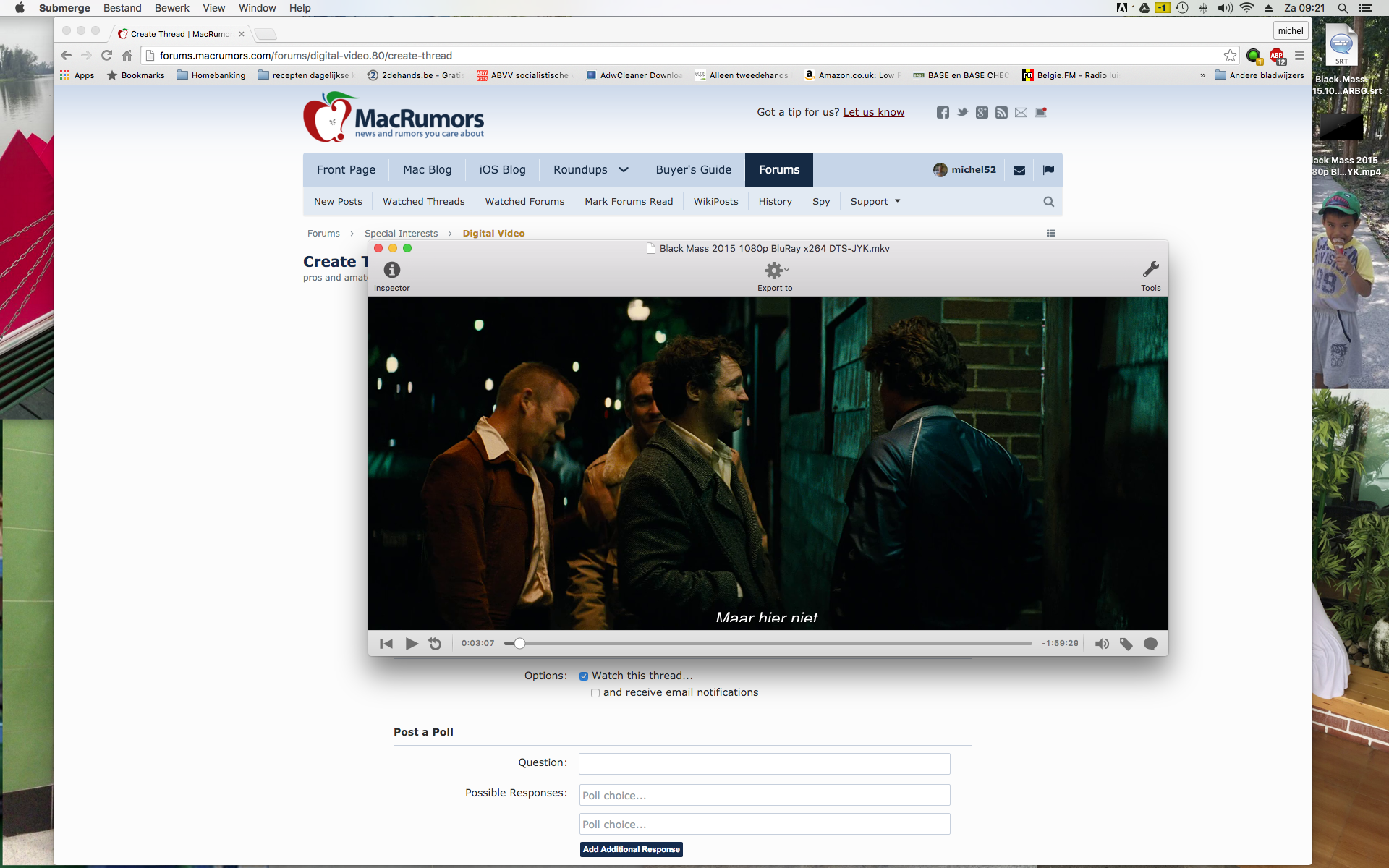1389x868 pixels.
Task: Jump to the video beginning
Action: point(386,643)
